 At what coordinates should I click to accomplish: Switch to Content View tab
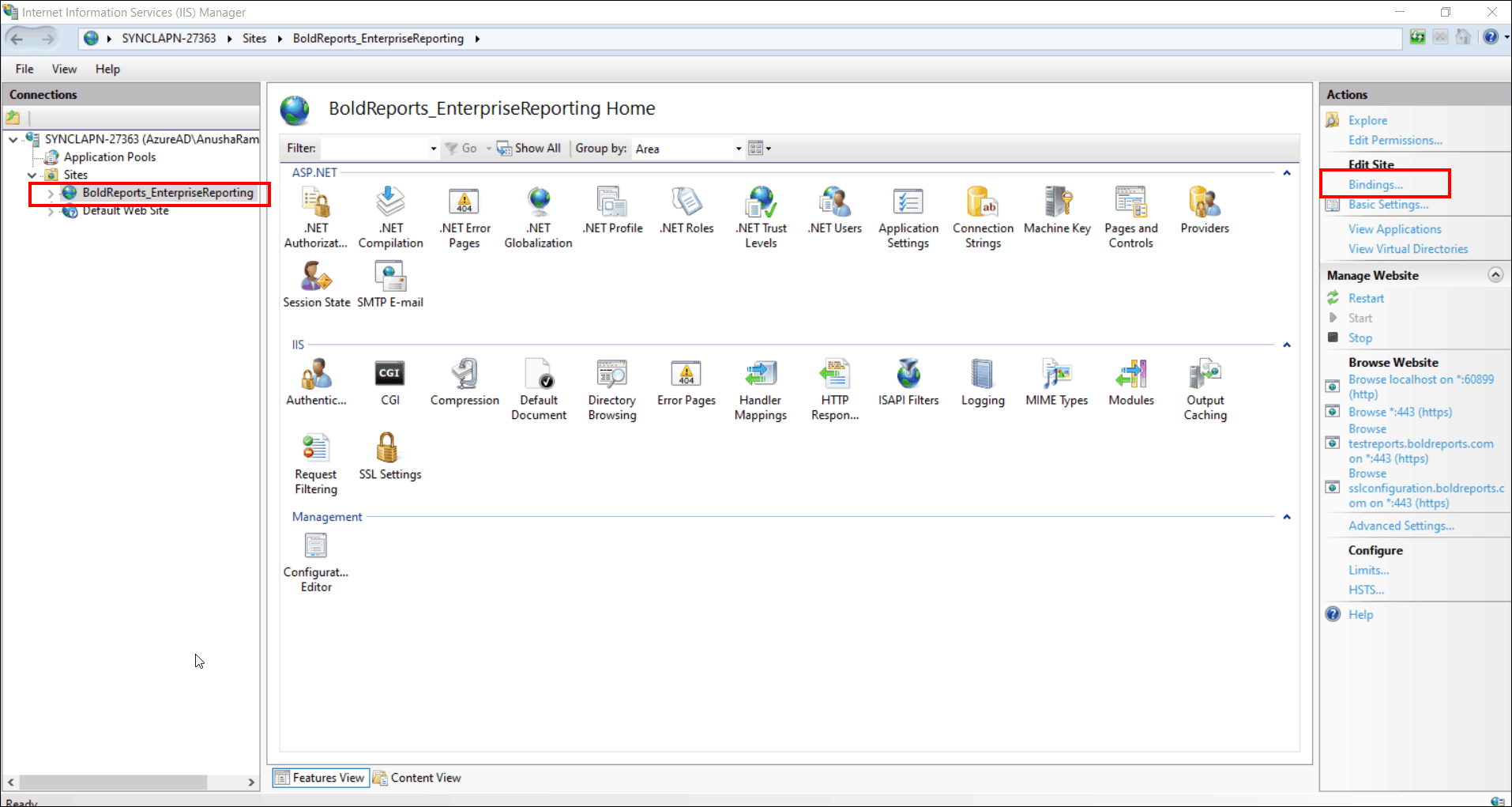[x=417, y=778]
